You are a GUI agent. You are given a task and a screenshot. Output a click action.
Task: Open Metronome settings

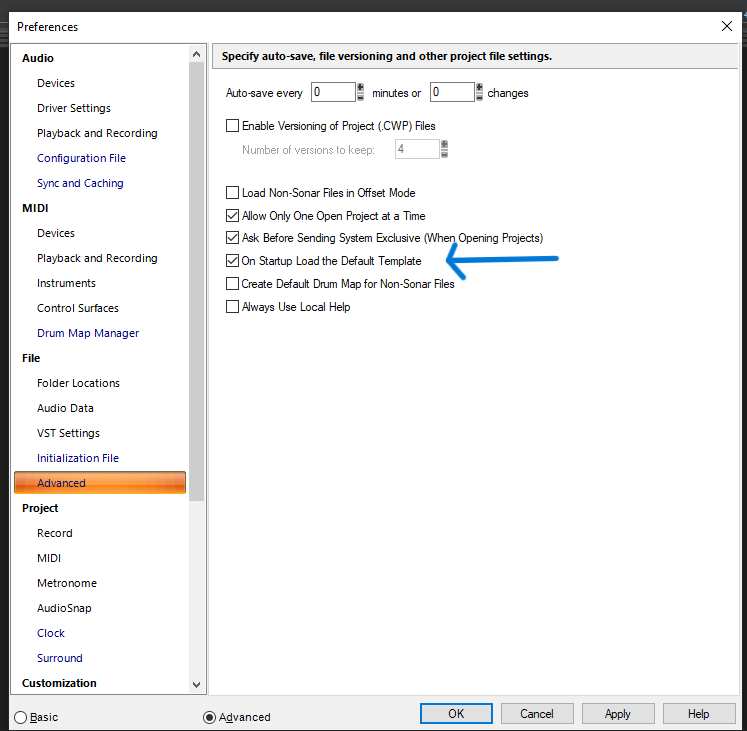pyautogui.click(x=67, y=583)
